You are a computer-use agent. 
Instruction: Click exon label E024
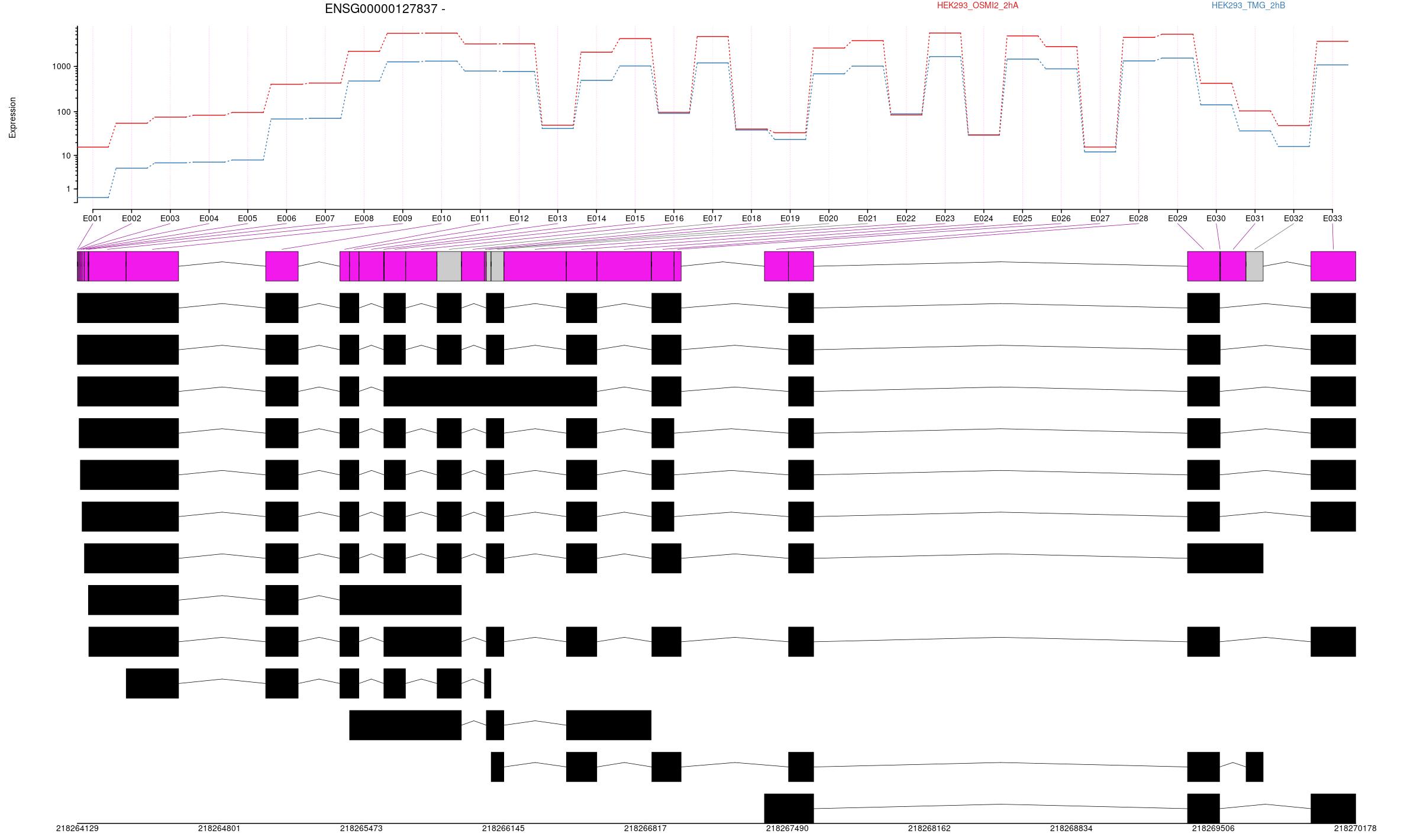coord(983,218)
